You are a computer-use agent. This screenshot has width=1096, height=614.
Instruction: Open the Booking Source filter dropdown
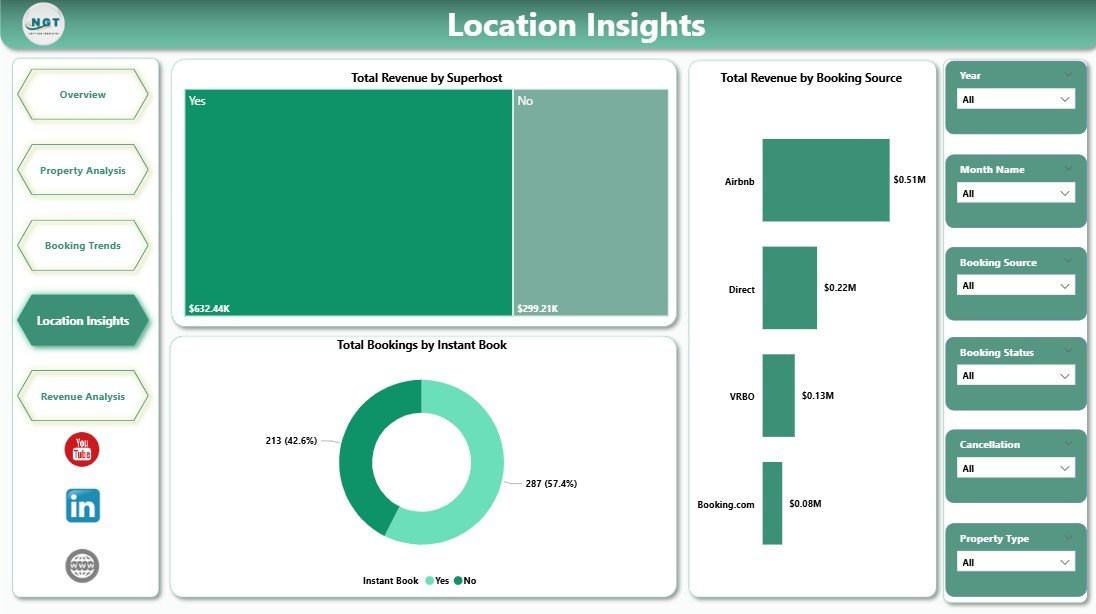click(x=1015, y=286)
